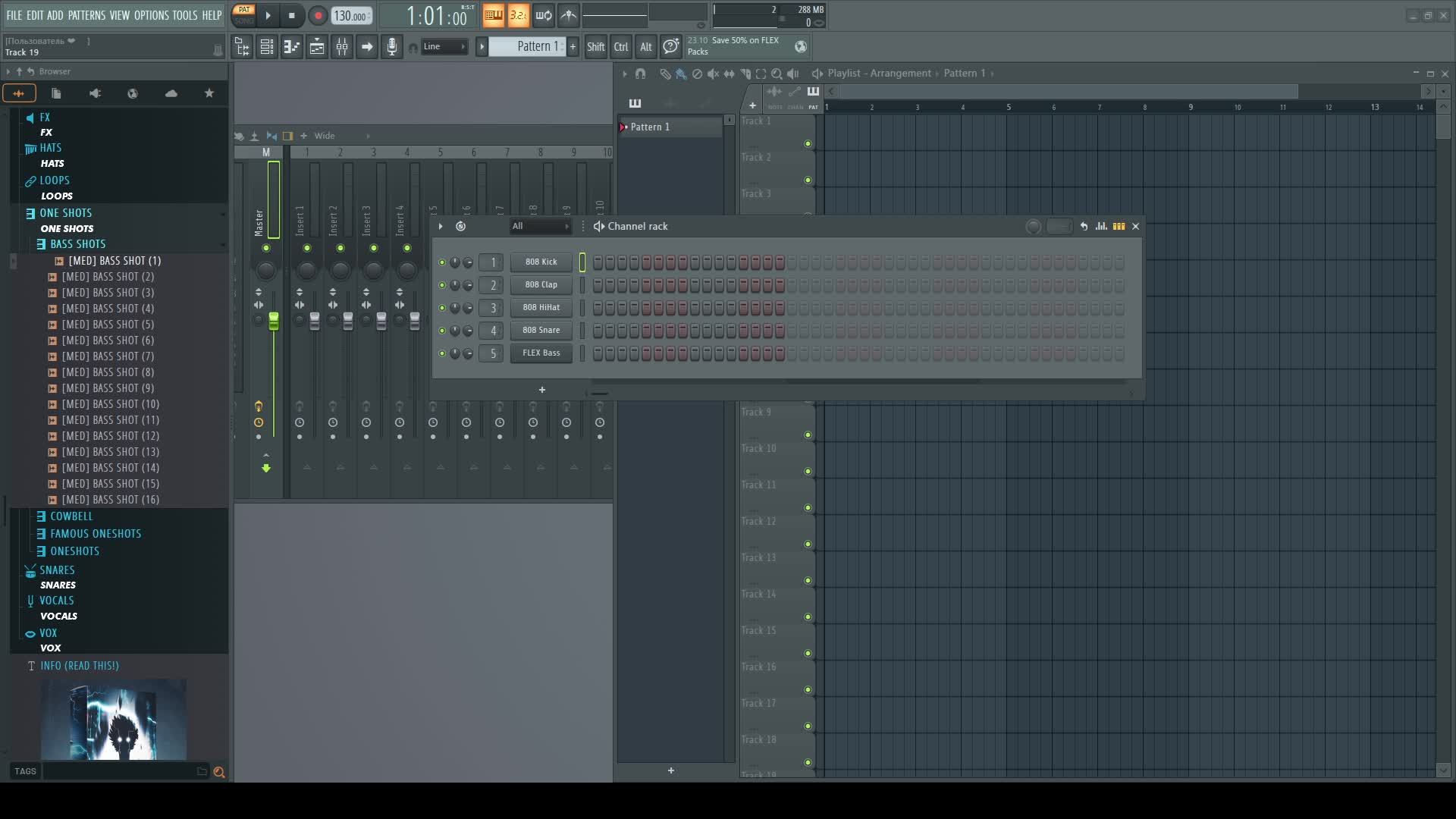Open the Line snap dropdown
Image resolution: width=1456 pixels, height=819 pixels.
444,47
